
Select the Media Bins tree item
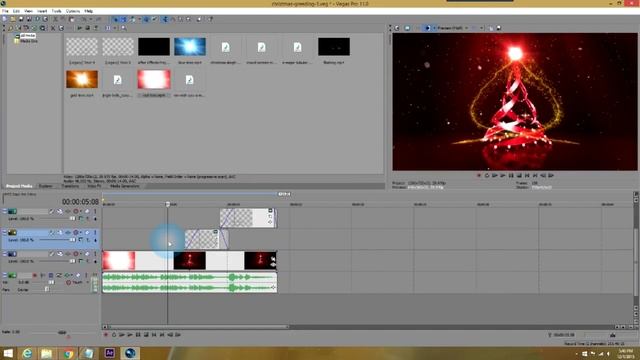29,41
